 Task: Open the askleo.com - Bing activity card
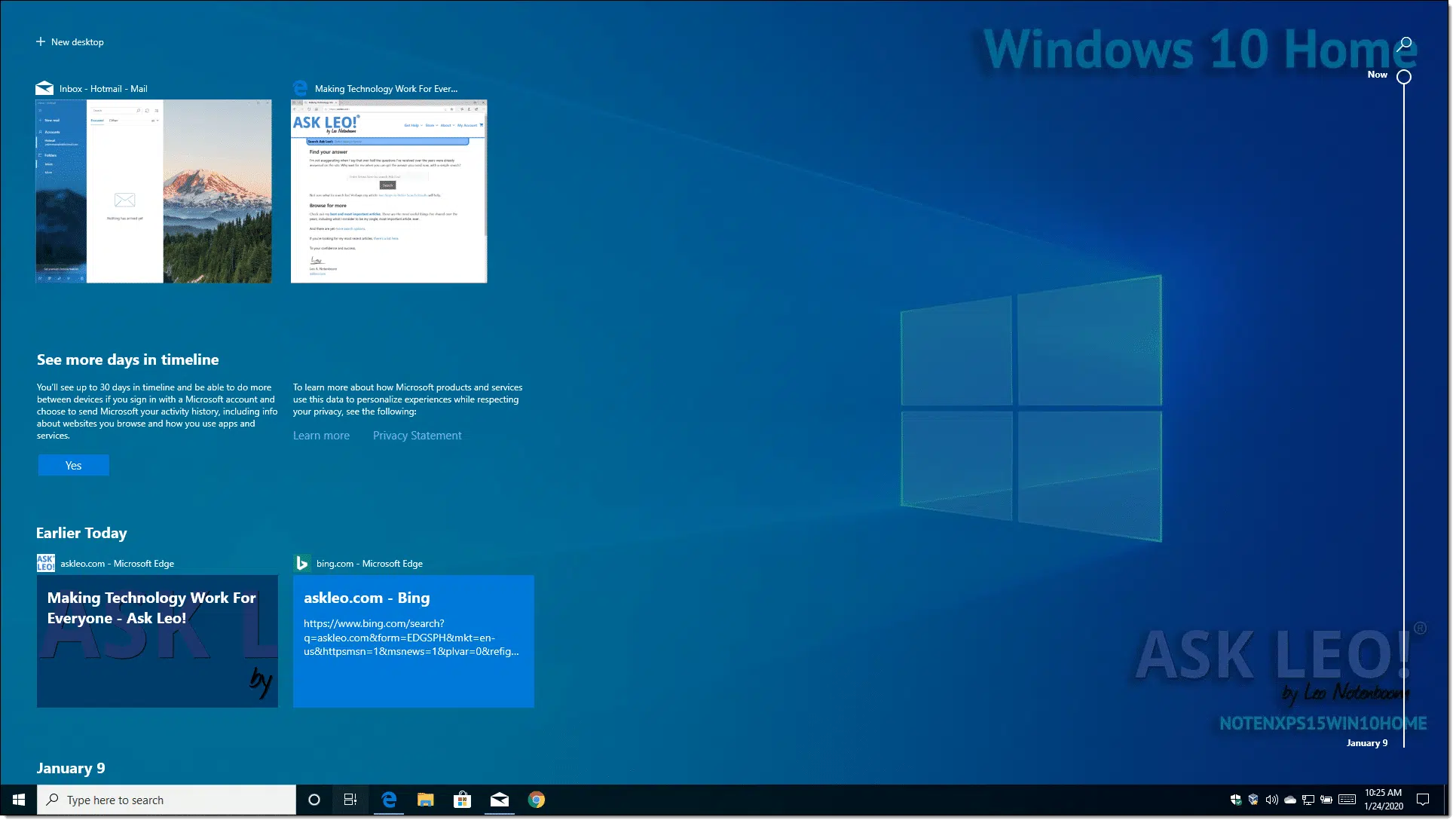(x=413, y=641)
